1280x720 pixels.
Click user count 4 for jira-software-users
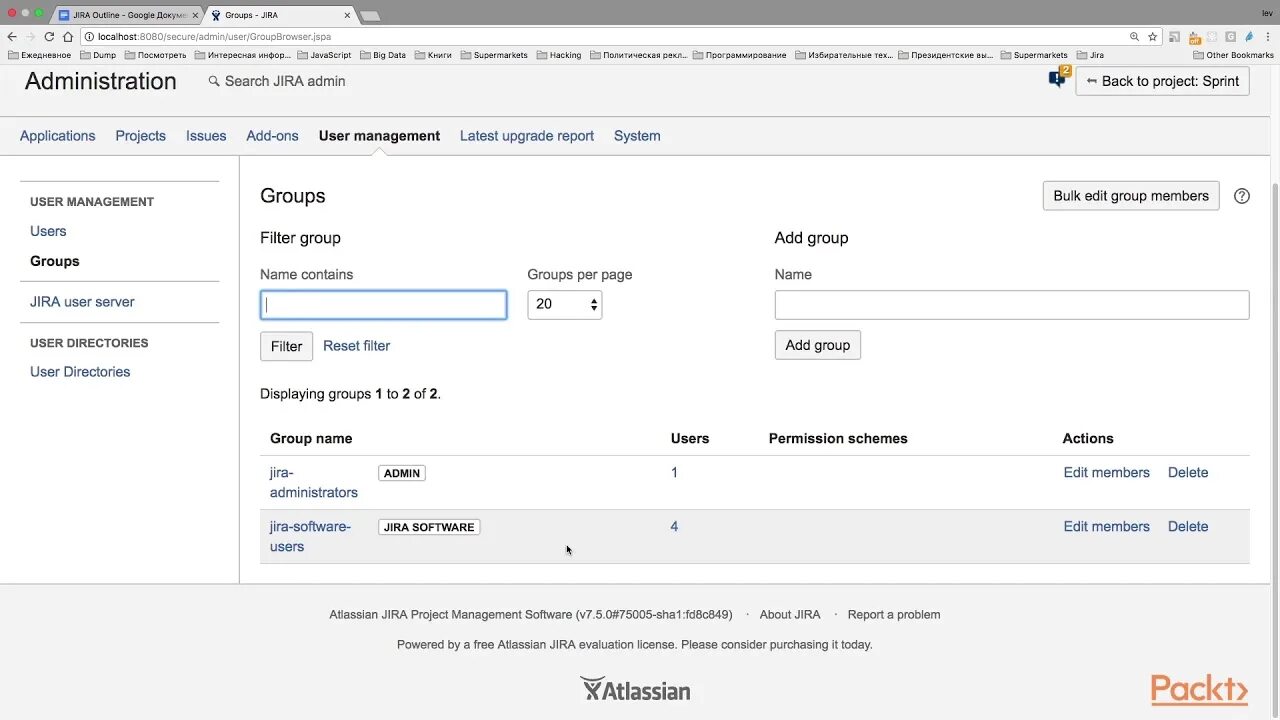coord(674,526)
